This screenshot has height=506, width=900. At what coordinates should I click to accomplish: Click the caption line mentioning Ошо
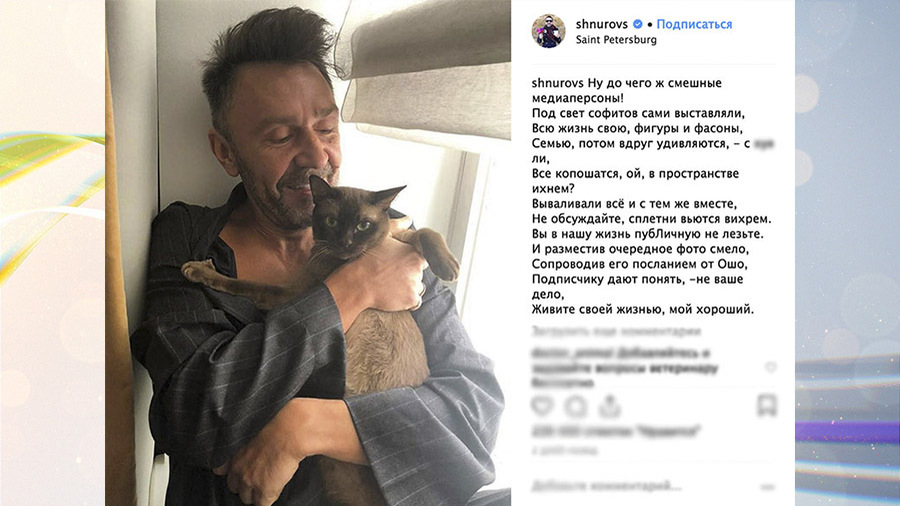(x=639, y=264)
